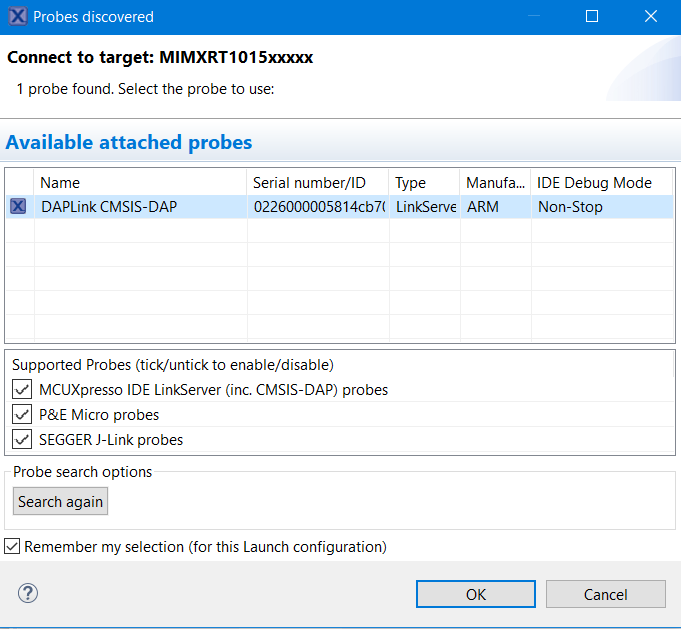Confirm probe selection with OK
This screenshot has height=629, width=681.
pos(476,594)
